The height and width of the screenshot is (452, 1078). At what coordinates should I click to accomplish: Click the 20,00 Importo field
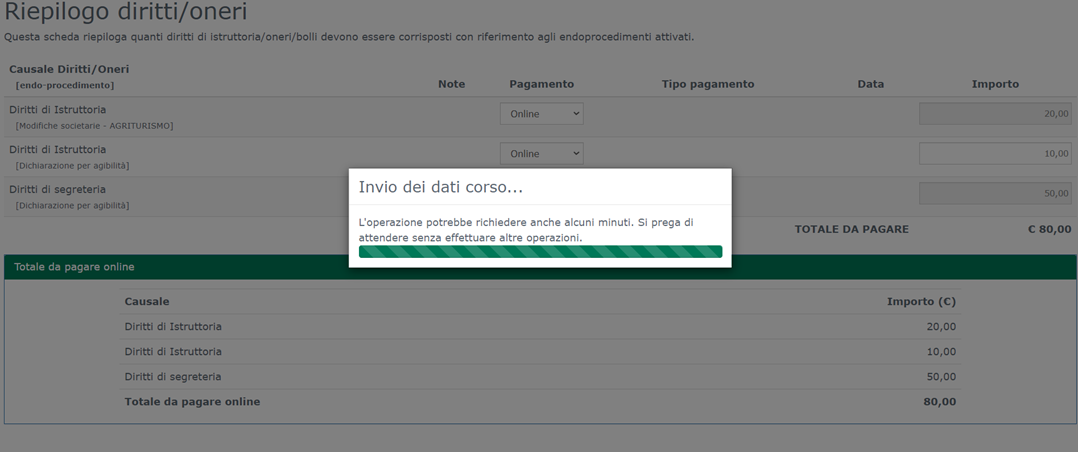click(995, 114)
